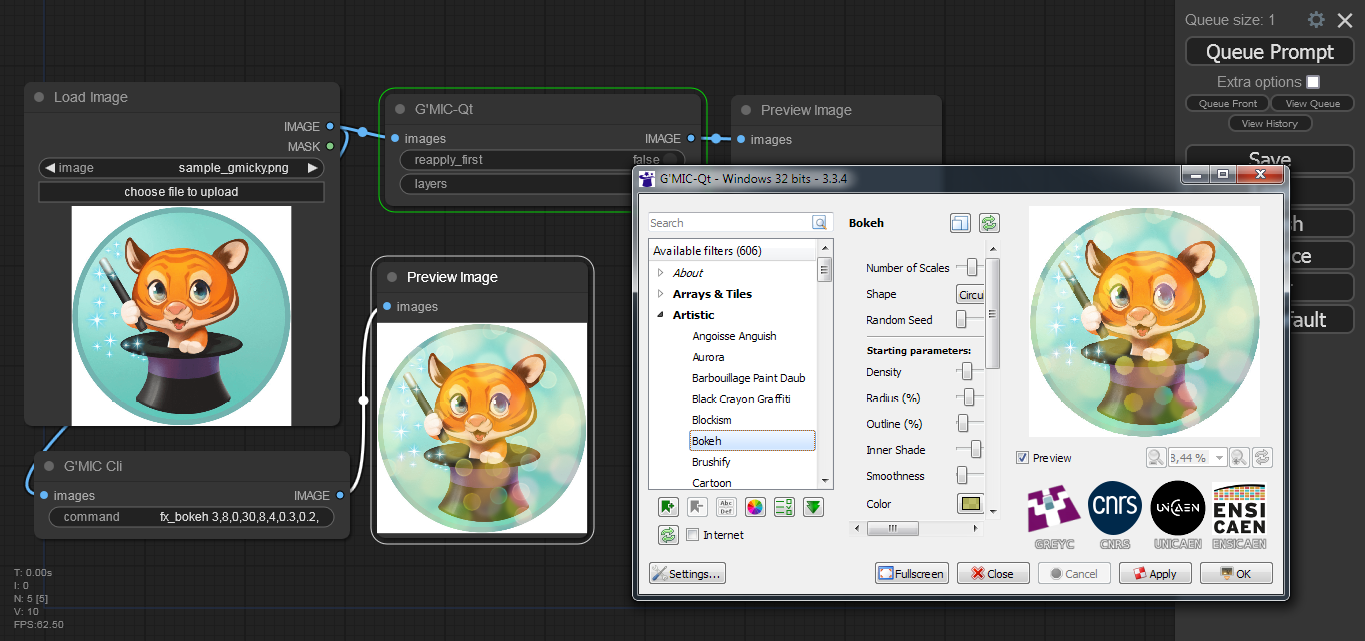Image resolution: width=1365 pixels, height=641 pixels.
Task: Click the randomize parameters icon next to Bokeh
Action: [x=989, y=224]
